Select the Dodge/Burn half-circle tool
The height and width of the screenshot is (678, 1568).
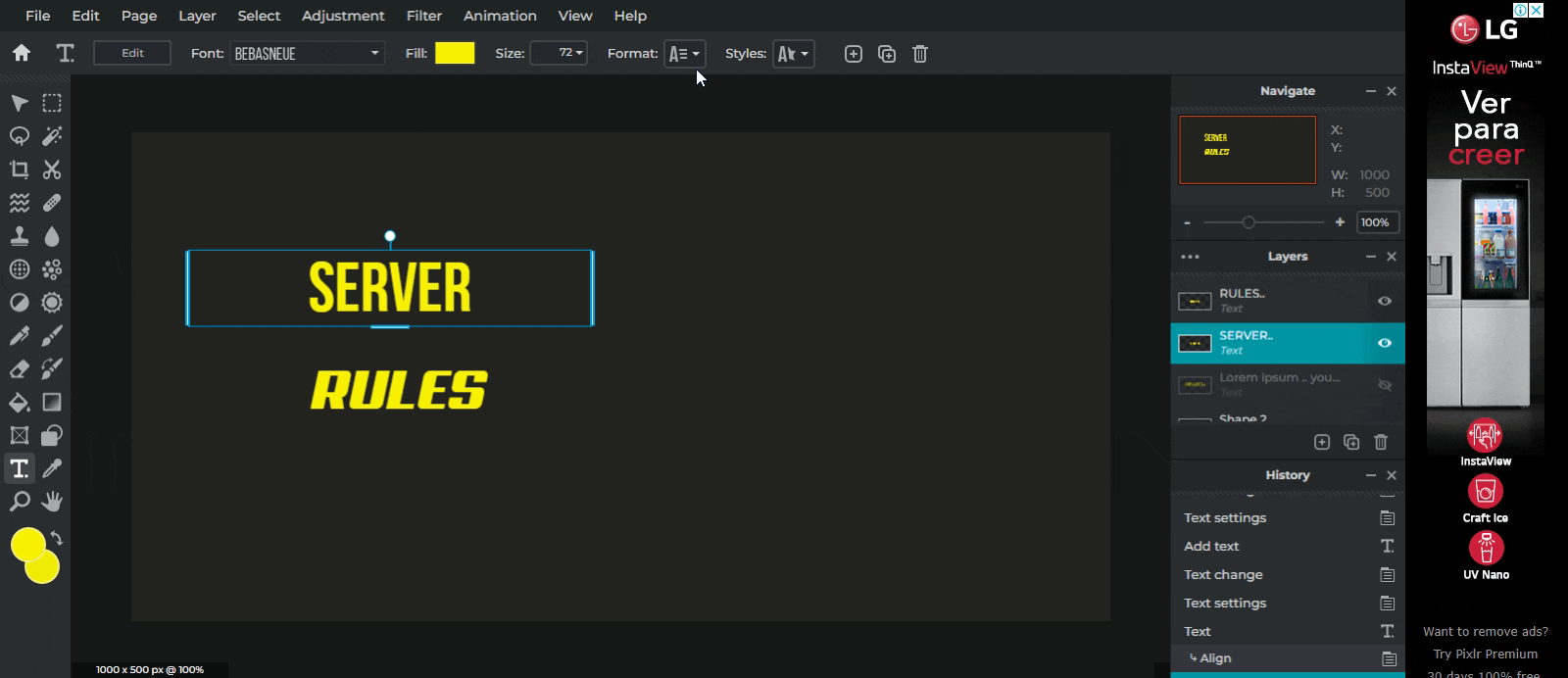[19, 303]
